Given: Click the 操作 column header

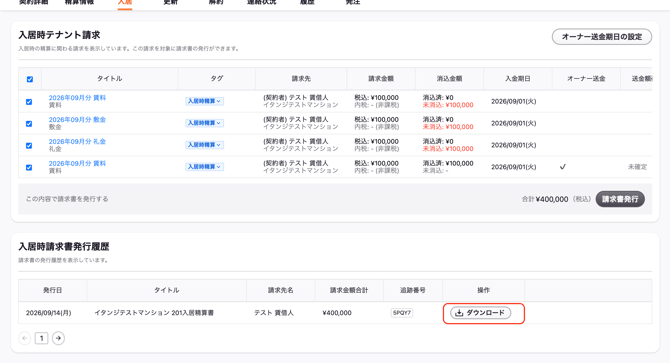Looking at the screenshot, I should [484, 290].
